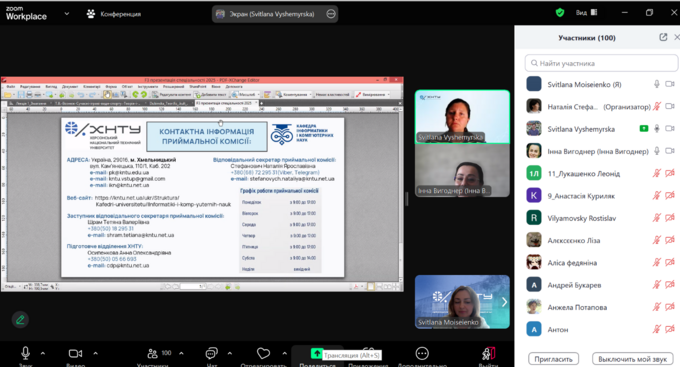Toggle the video camera button

75,354
